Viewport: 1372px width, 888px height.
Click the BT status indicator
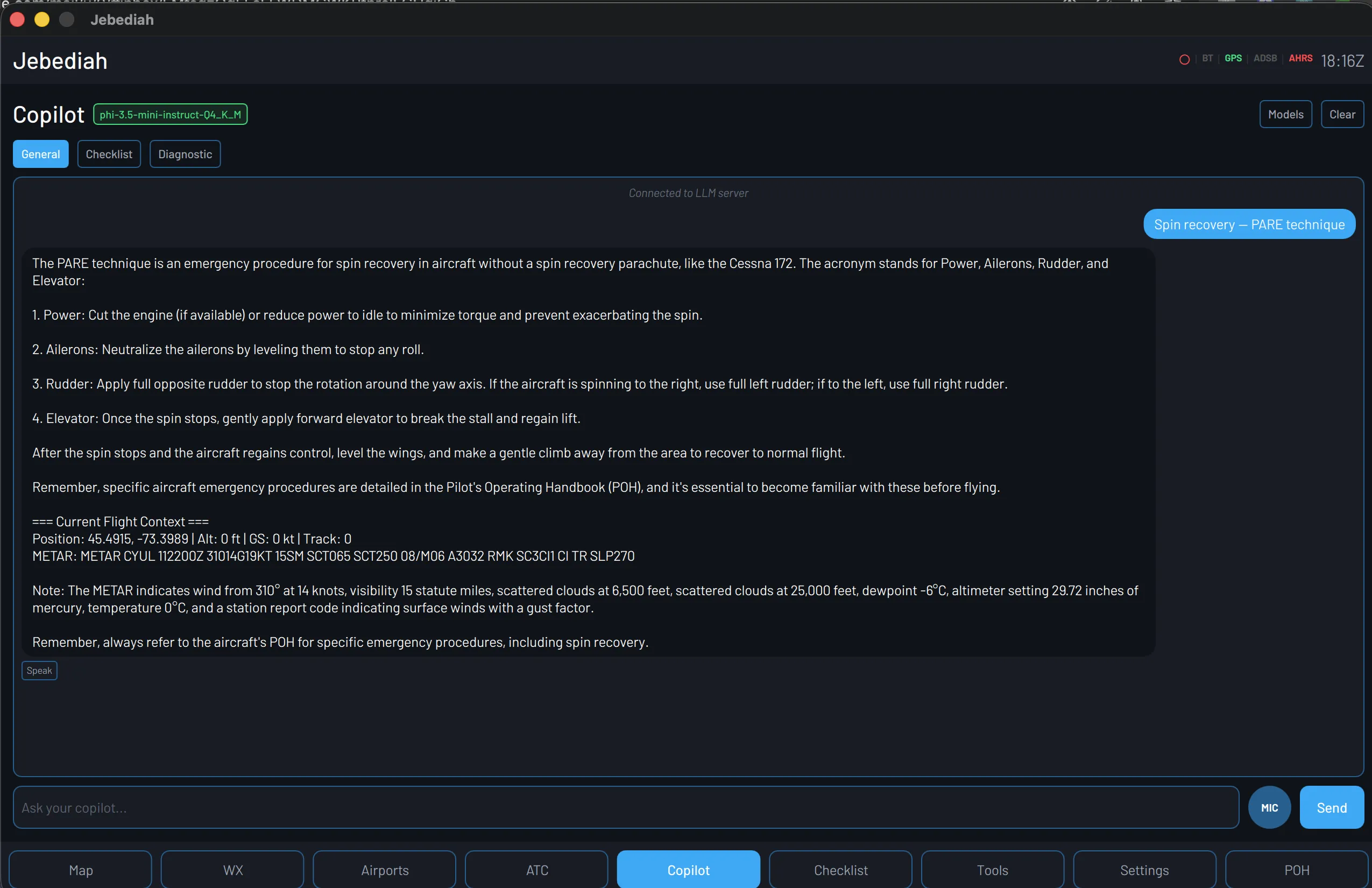[x=1207, y=58]
